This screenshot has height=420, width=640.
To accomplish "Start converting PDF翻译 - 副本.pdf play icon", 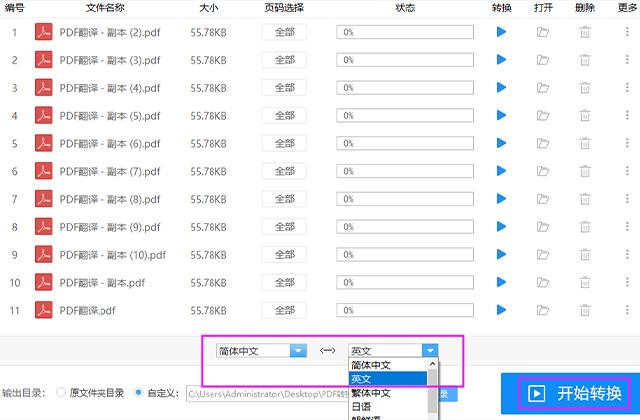I will (501, 282).
